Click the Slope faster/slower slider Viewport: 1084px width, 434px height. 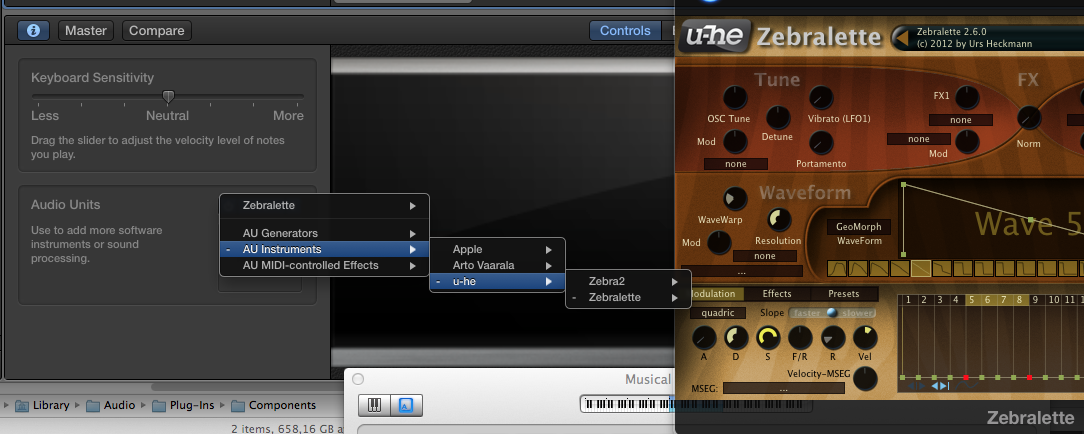832,313
